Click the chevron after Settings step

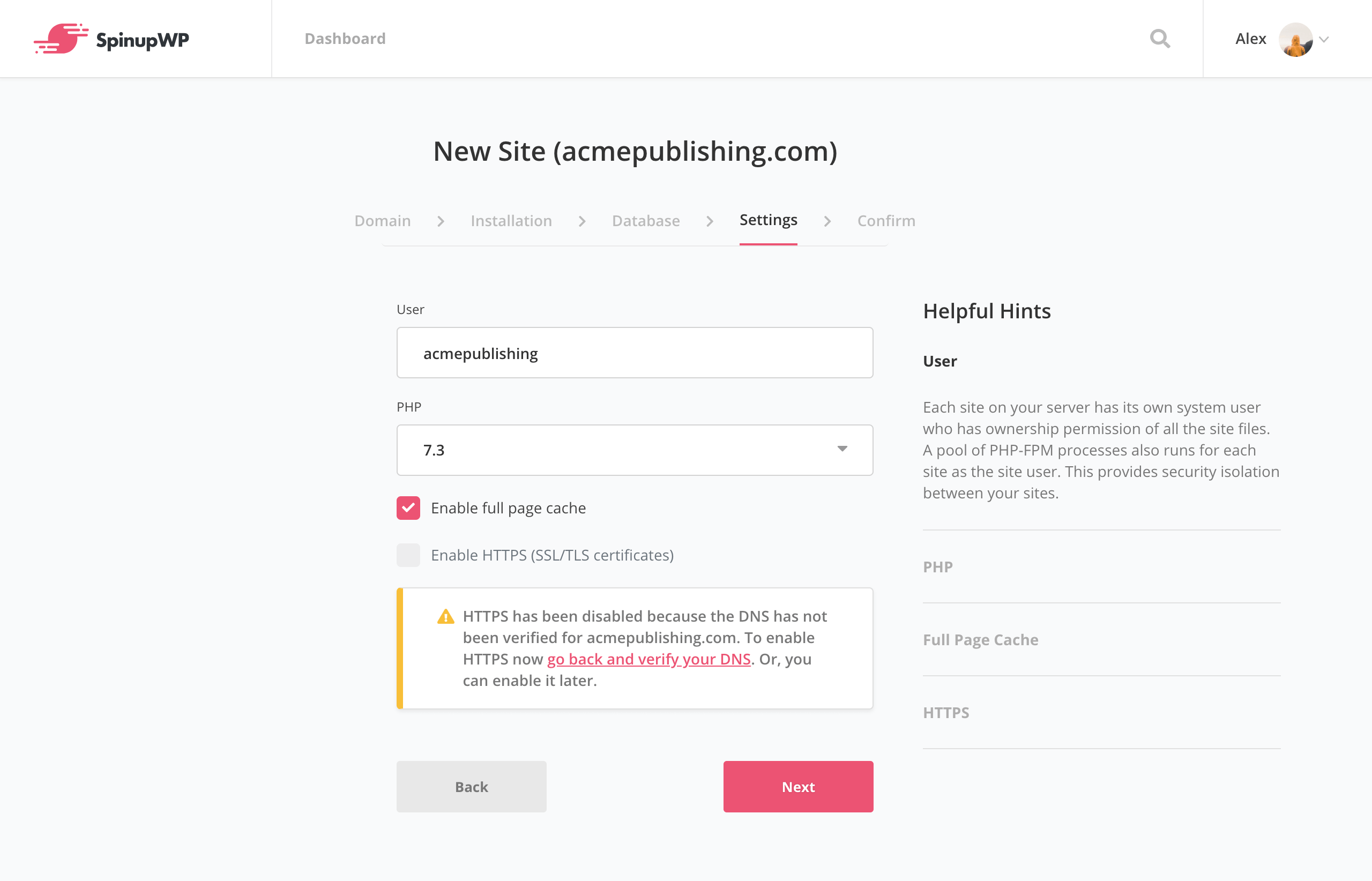click(x=827, y=221)
